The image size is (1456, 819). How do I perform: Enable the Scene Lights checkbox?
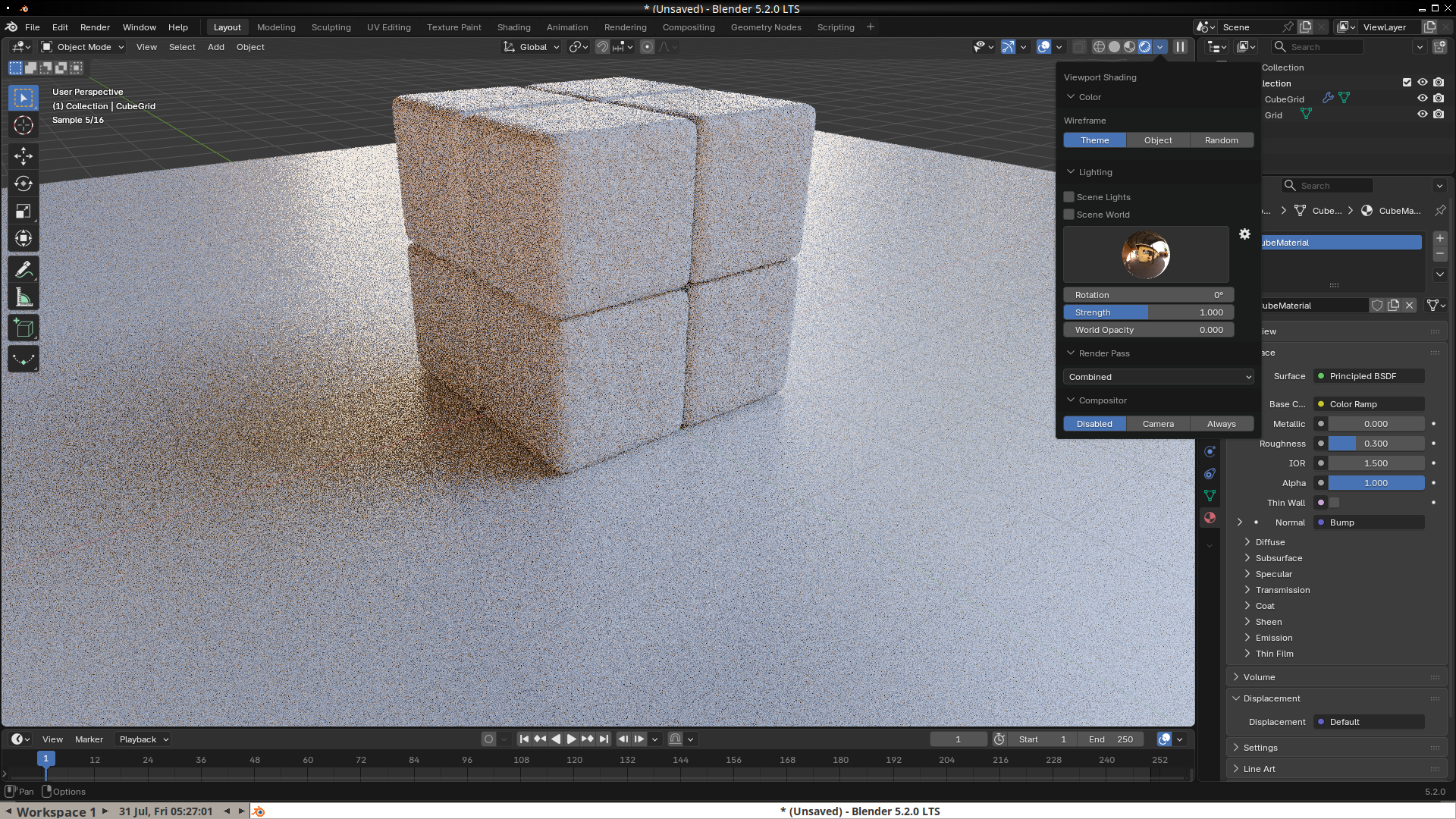click(1069, 197)
